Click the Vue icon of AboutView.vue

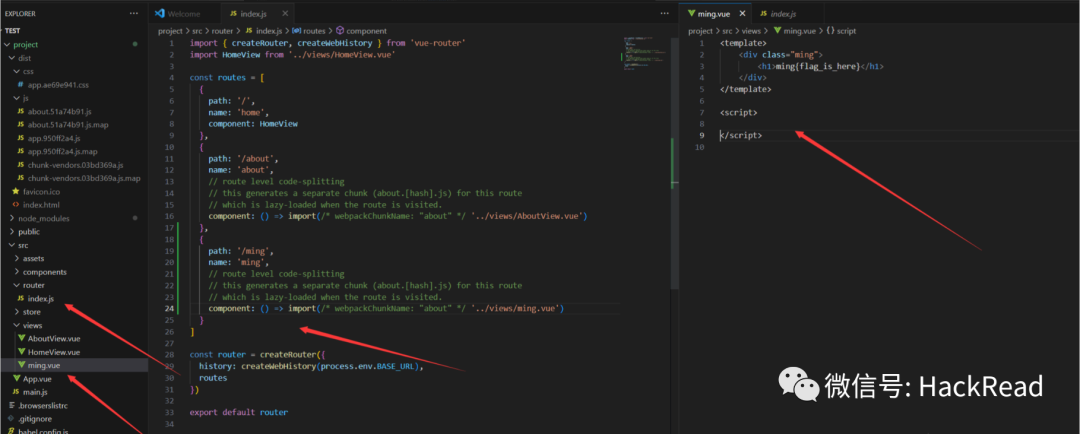click(x=21, y=338)
